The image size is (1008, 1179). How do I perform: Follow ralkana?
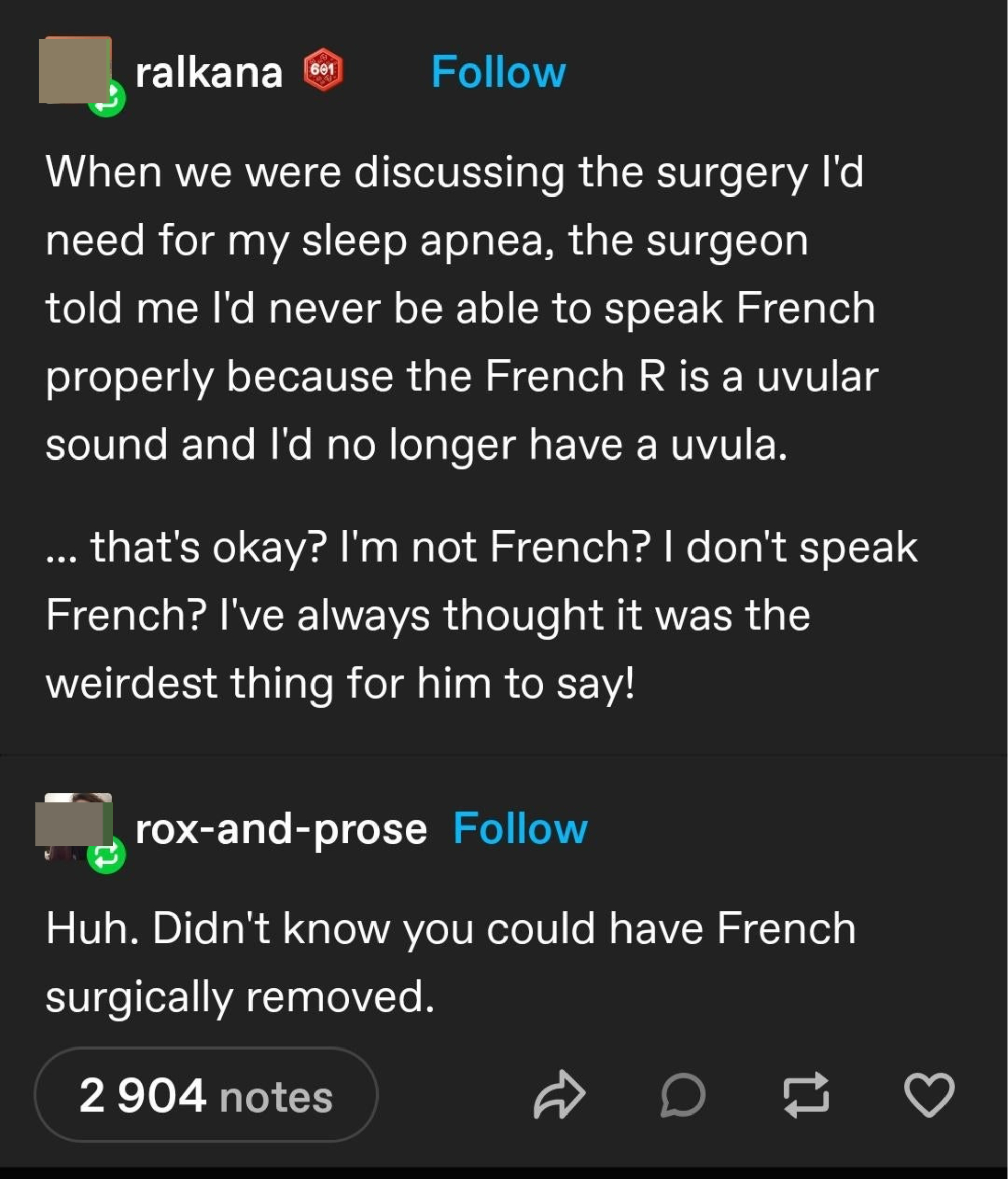[x=498, y=72]
